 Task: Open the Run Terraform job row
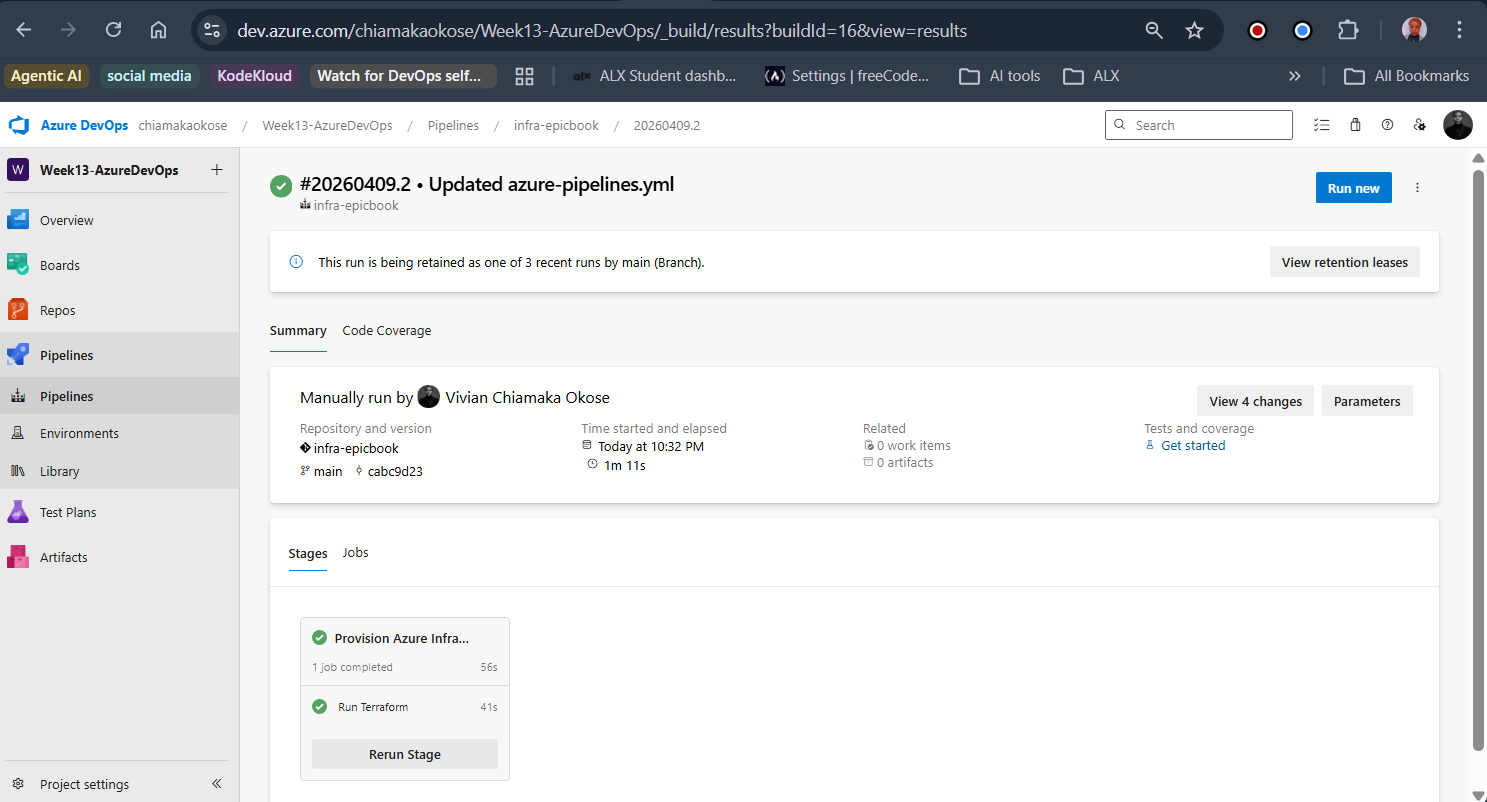coord(405,707)
